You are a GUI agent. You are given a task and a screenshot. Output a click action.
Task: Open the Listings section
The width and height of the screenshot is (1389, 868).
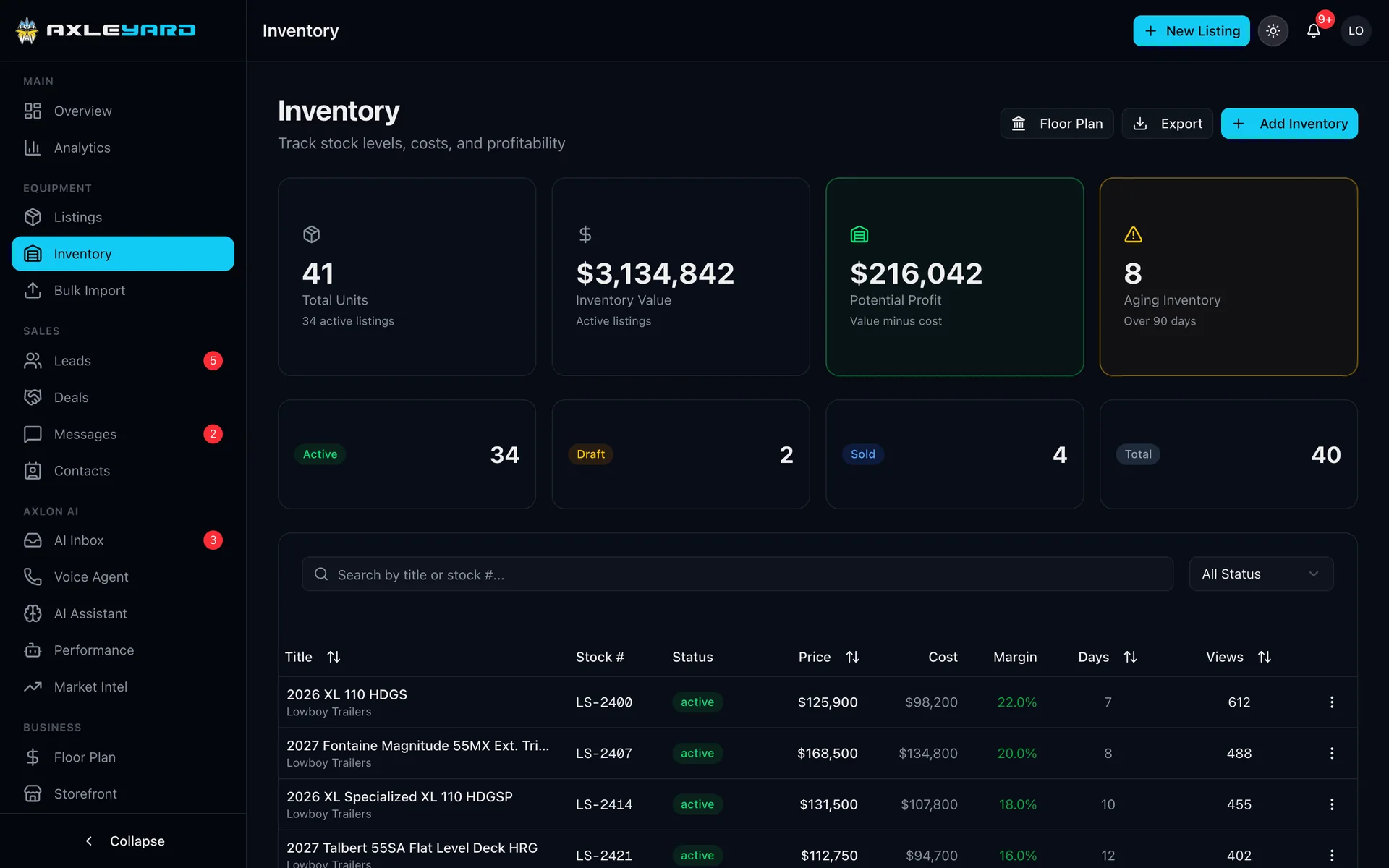pos(123,217)
